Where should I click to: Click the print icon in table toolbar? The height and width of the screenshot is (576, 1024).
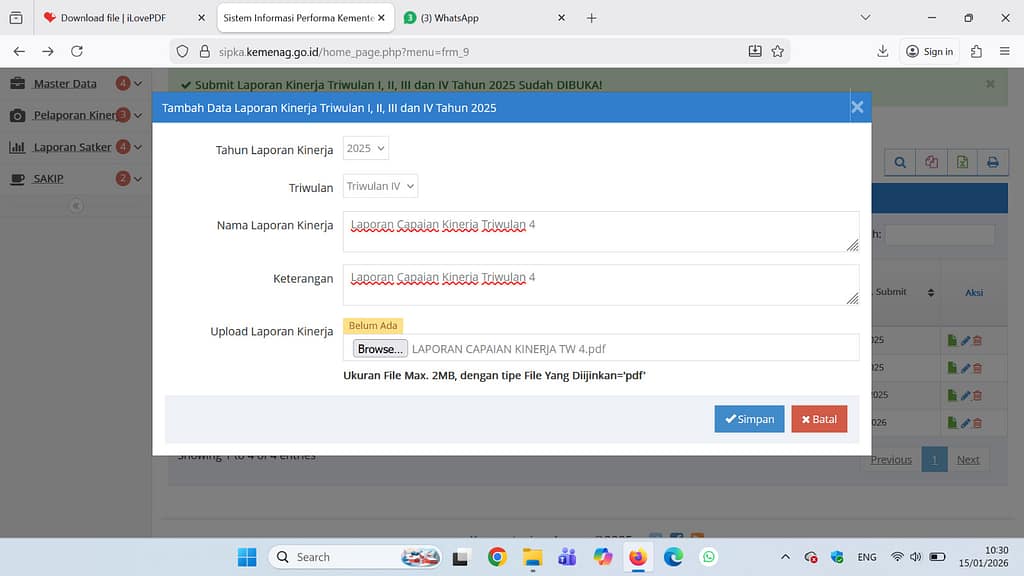(992, 163)
